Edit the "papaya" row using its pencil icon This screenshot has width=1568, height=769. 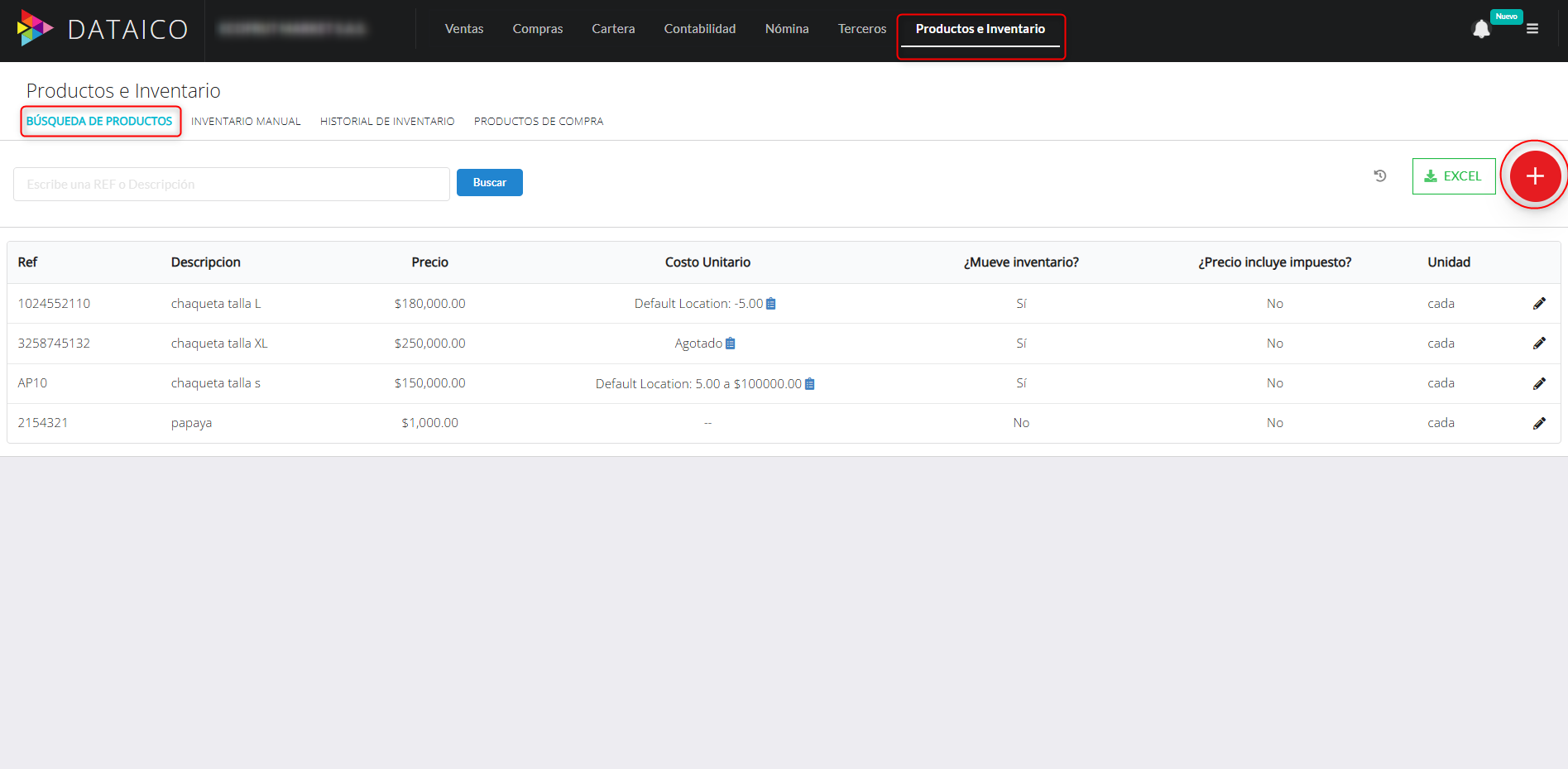[x=1540, y=422]
